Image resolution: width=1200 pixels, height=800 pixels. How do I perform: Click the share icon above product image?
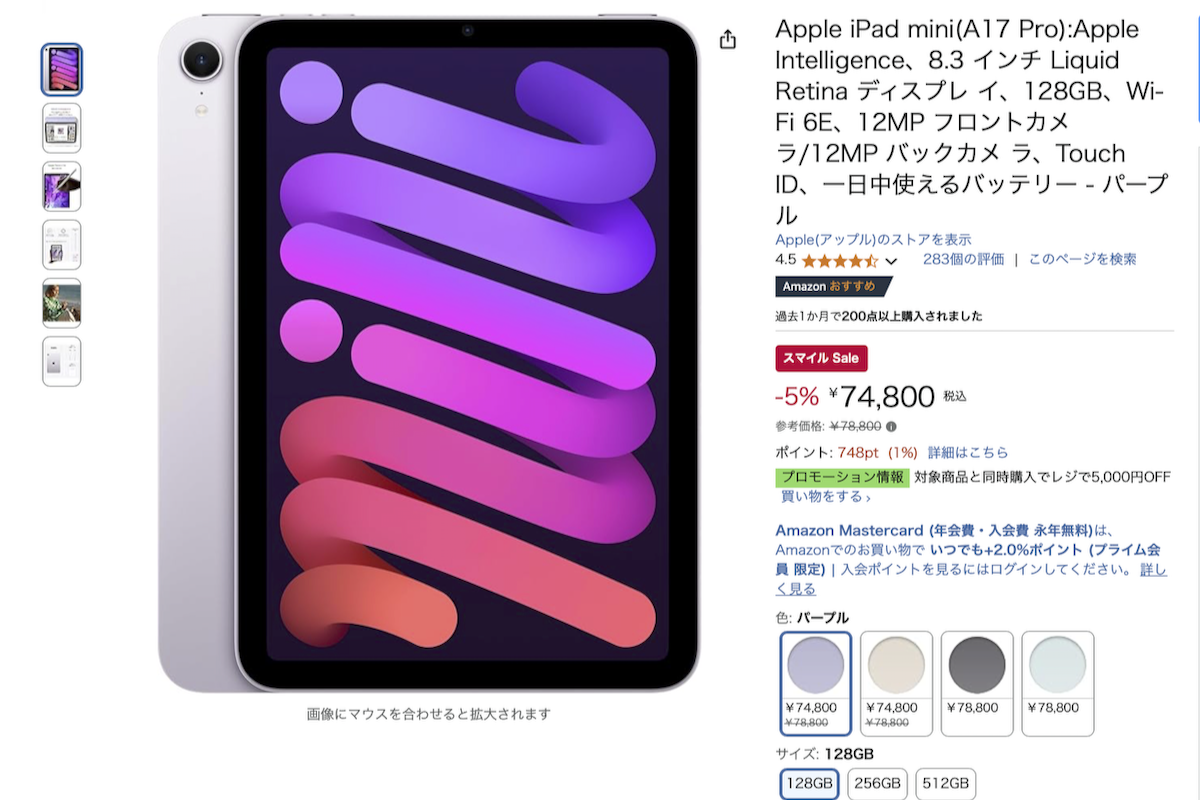(728, 39)
